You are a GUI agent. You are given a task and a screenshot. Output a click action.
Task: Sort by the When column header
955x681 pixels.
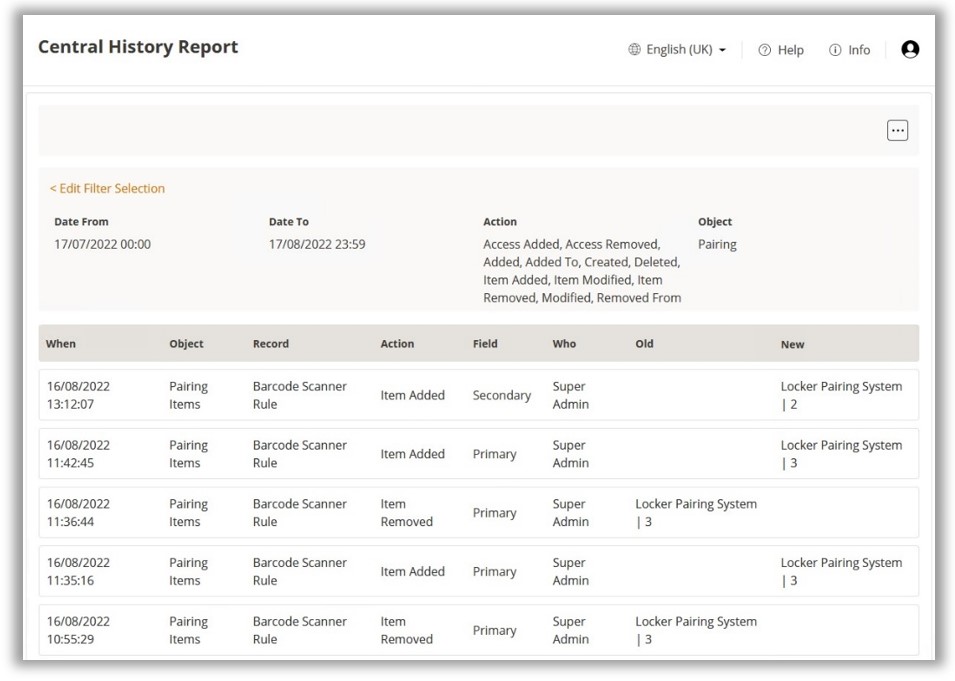tap(61, 344)
